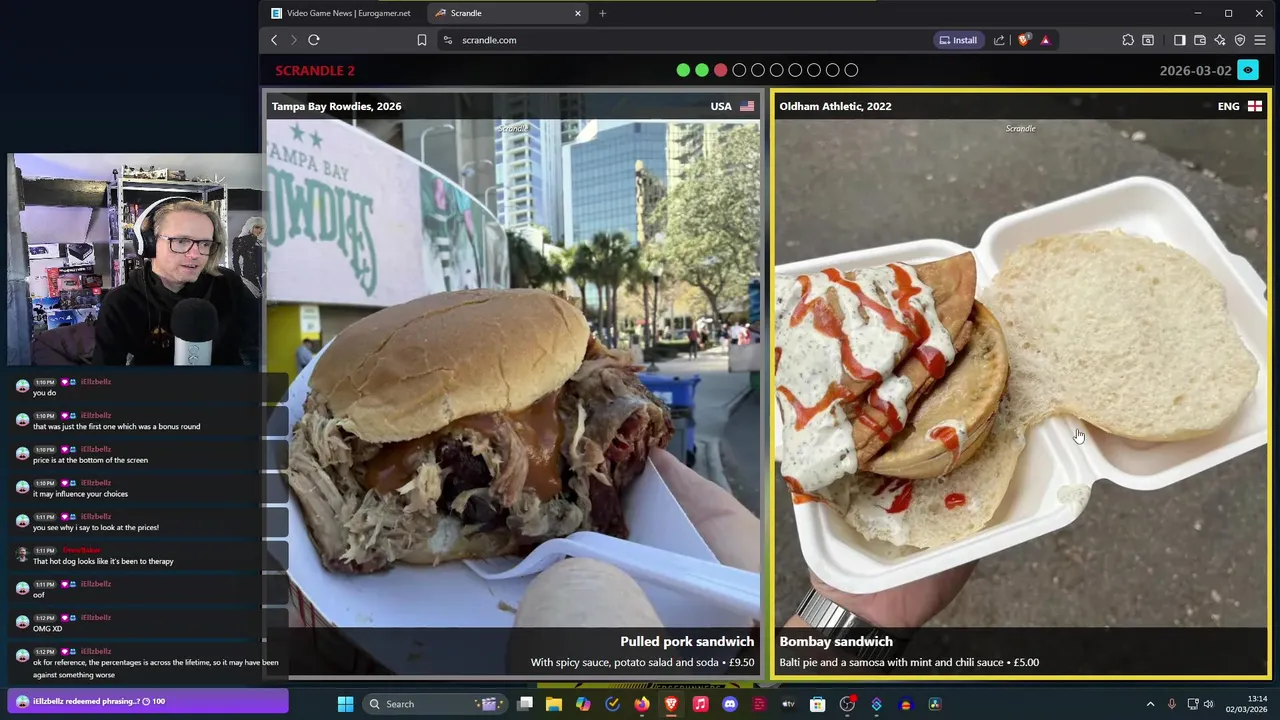Open the Brave Wallet icon
Image resolution: width=1280 pixels, height=720 pixels.
1200,40
